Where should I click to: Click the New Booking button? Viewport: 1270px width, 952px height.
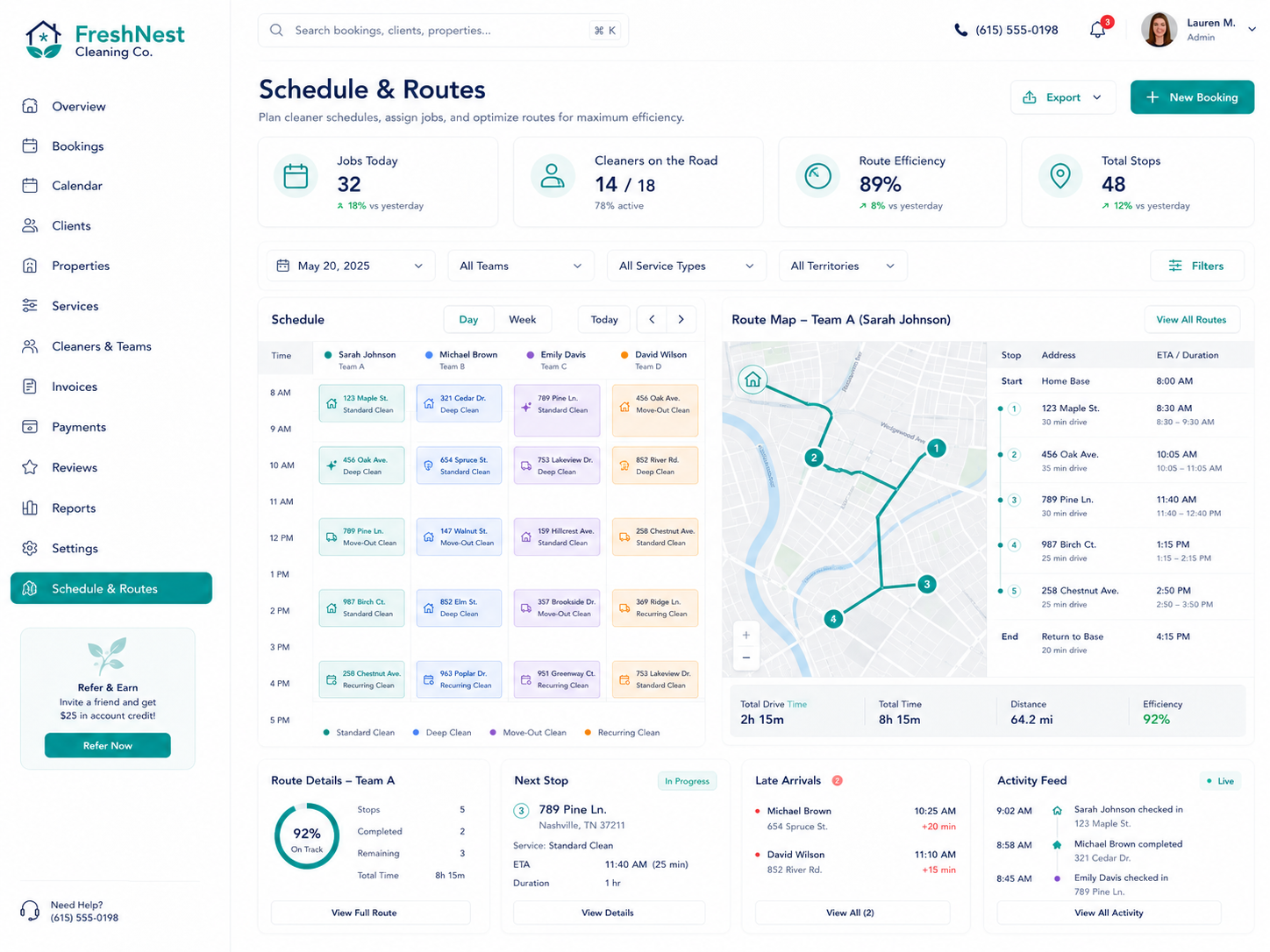pyautogui.click(x=1192, y=97)
